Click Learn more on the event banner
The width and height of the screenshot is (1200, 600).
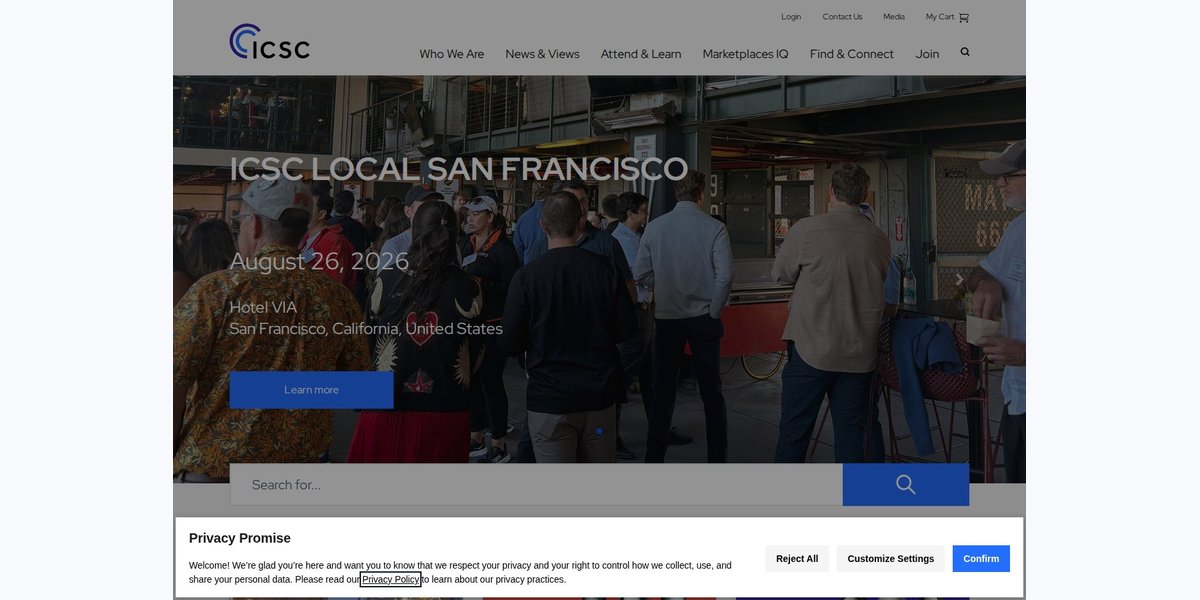click(x=311, y=390)
